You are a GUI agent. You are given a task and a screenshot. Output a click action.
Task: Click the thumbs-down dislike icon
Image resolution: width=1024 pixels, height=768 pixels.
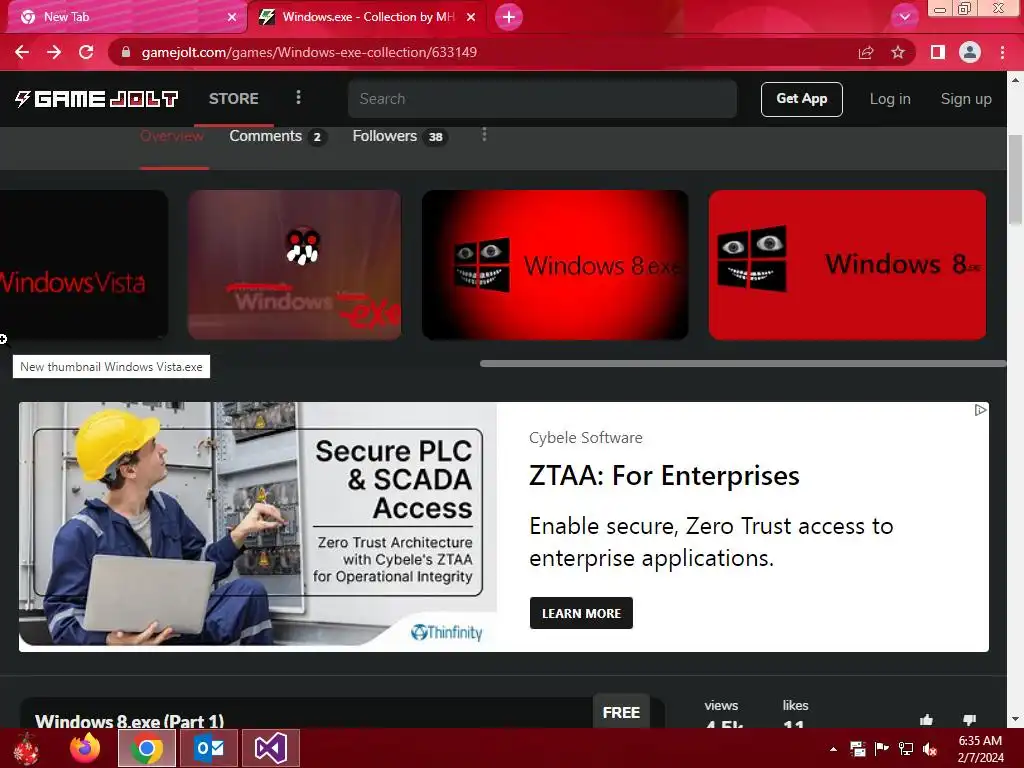tap(969, 720)
